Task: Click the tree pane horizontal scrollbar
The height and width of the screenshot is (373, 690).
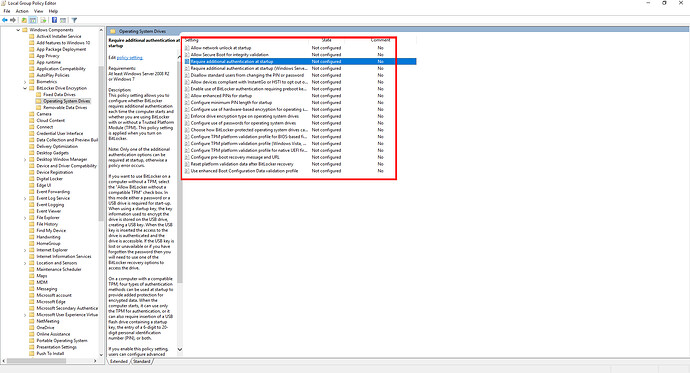Action: [x=36, y=361]
